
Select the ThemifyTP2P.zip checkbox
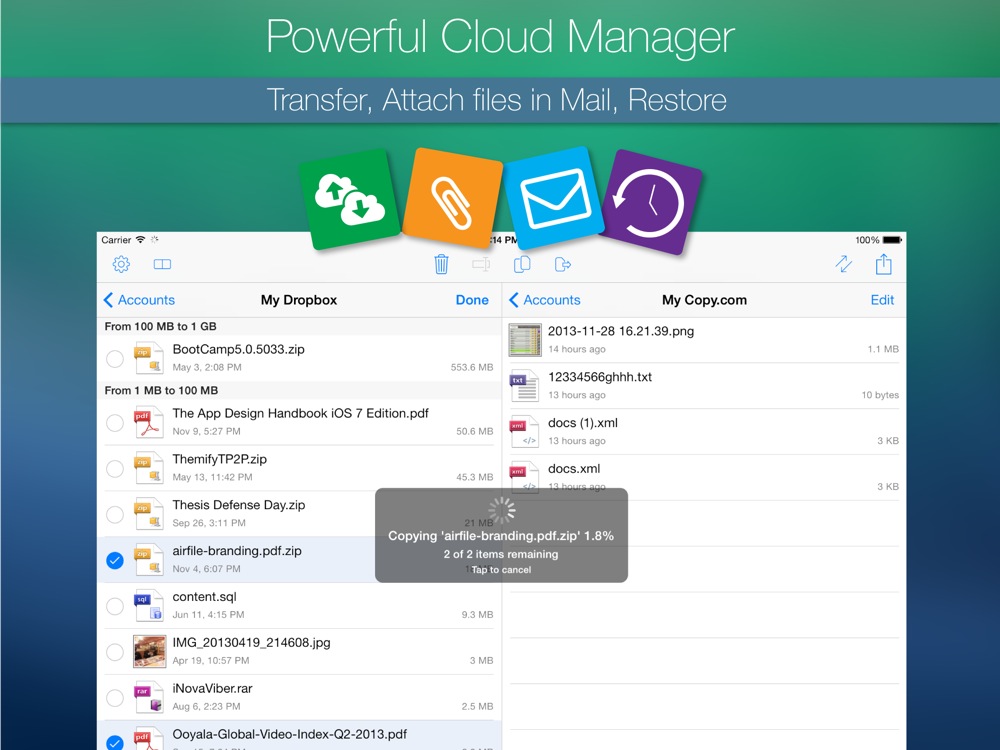[115, 468]
